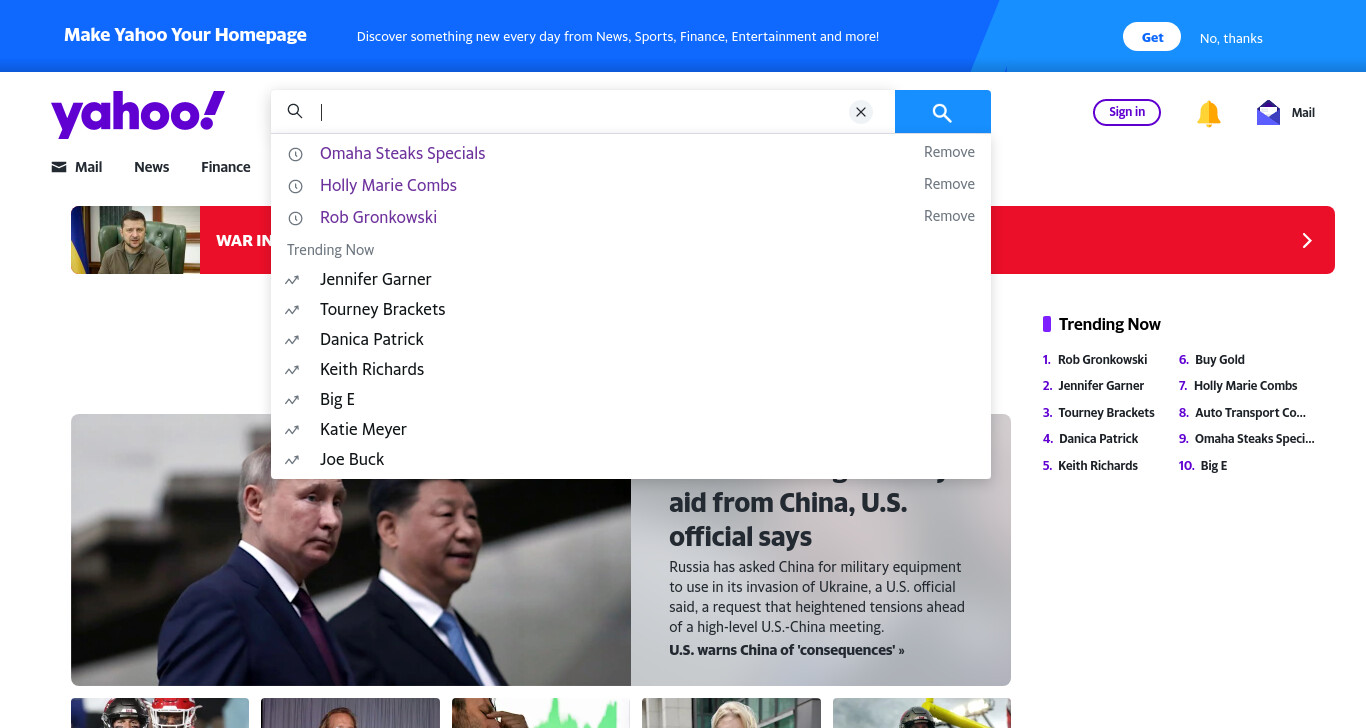
Task: Open Buy Gold trending link
Action: tap(1220, 359)
